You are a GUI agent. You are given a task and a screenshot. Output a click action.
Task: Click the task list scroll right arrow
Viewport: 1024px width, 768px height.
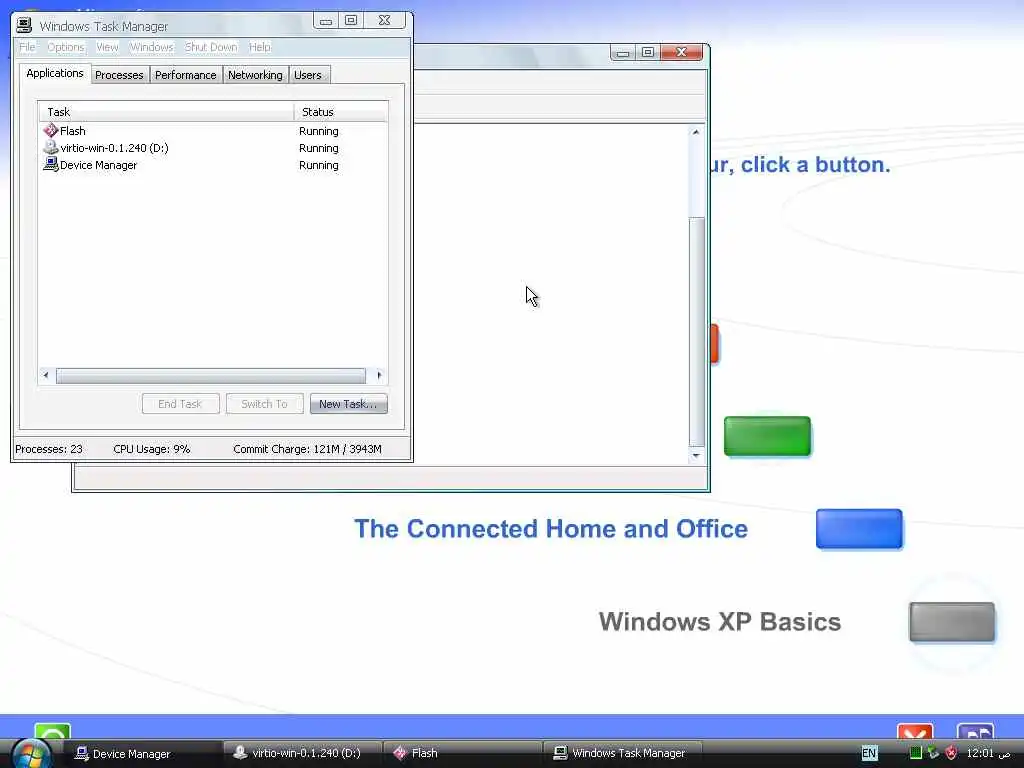pos(379,376)
